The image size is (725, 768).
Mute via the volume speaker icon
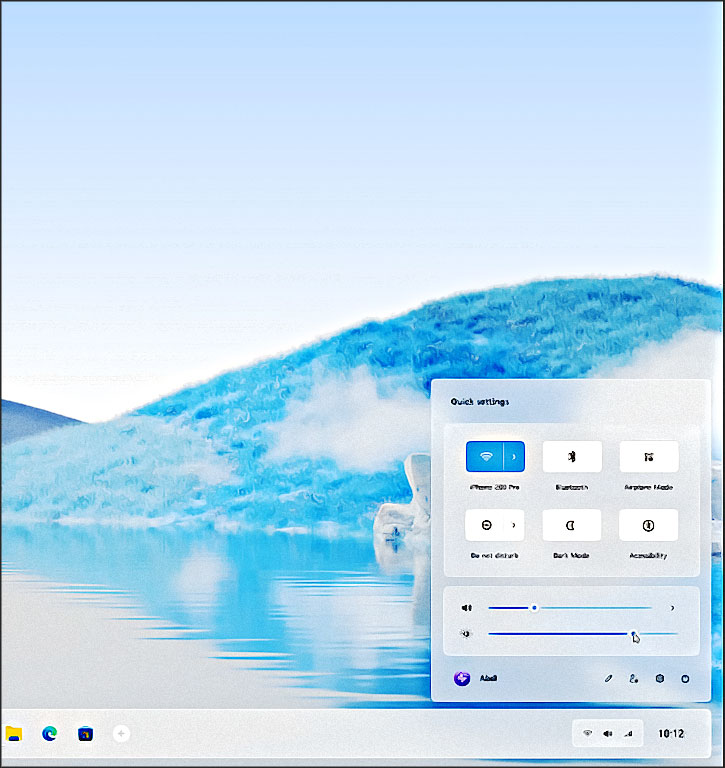(x=466, y=608)
